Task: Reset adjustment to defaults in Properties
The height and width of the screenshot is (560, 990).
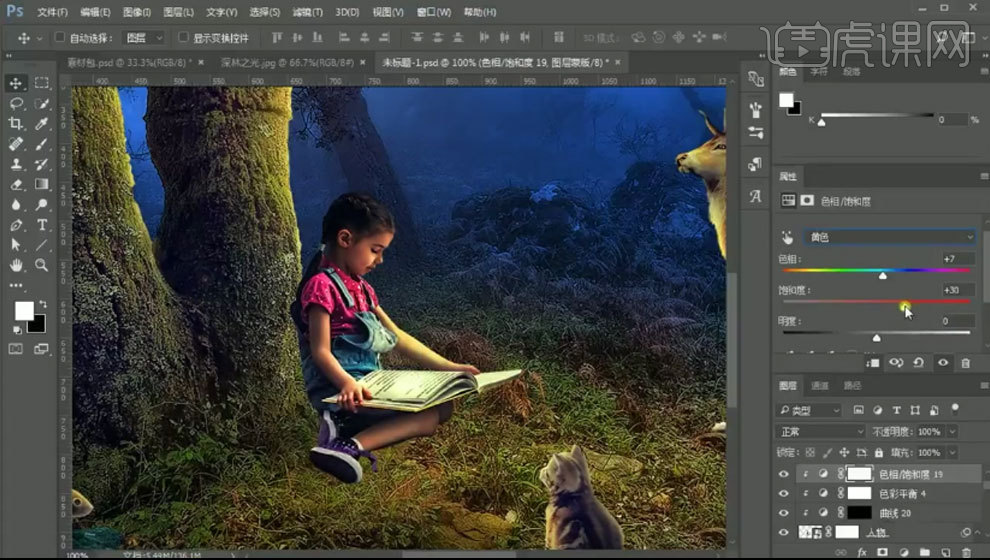Action: tap(919, 363)
